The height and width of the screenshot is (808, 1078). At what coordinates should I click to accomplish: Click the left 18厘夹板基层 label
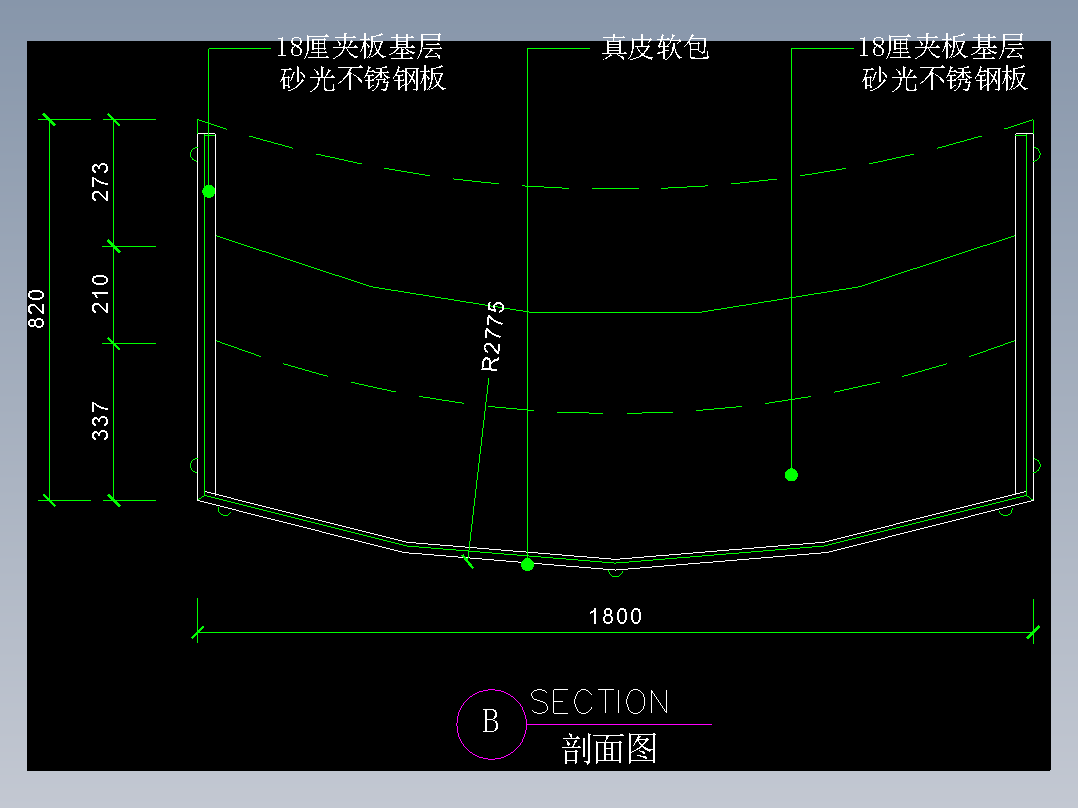click(359, 47)
